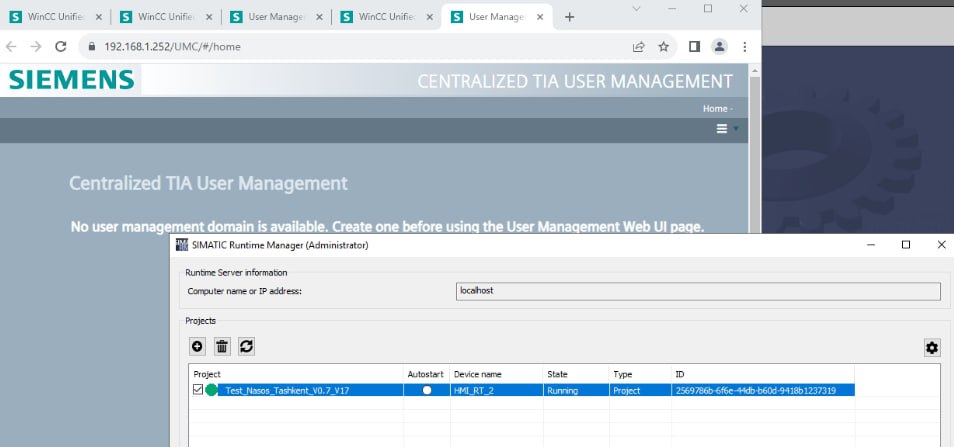Screen dimensions: 954x447
Task: Delete the selected project with trash icon
Action: tap(222, 347)
